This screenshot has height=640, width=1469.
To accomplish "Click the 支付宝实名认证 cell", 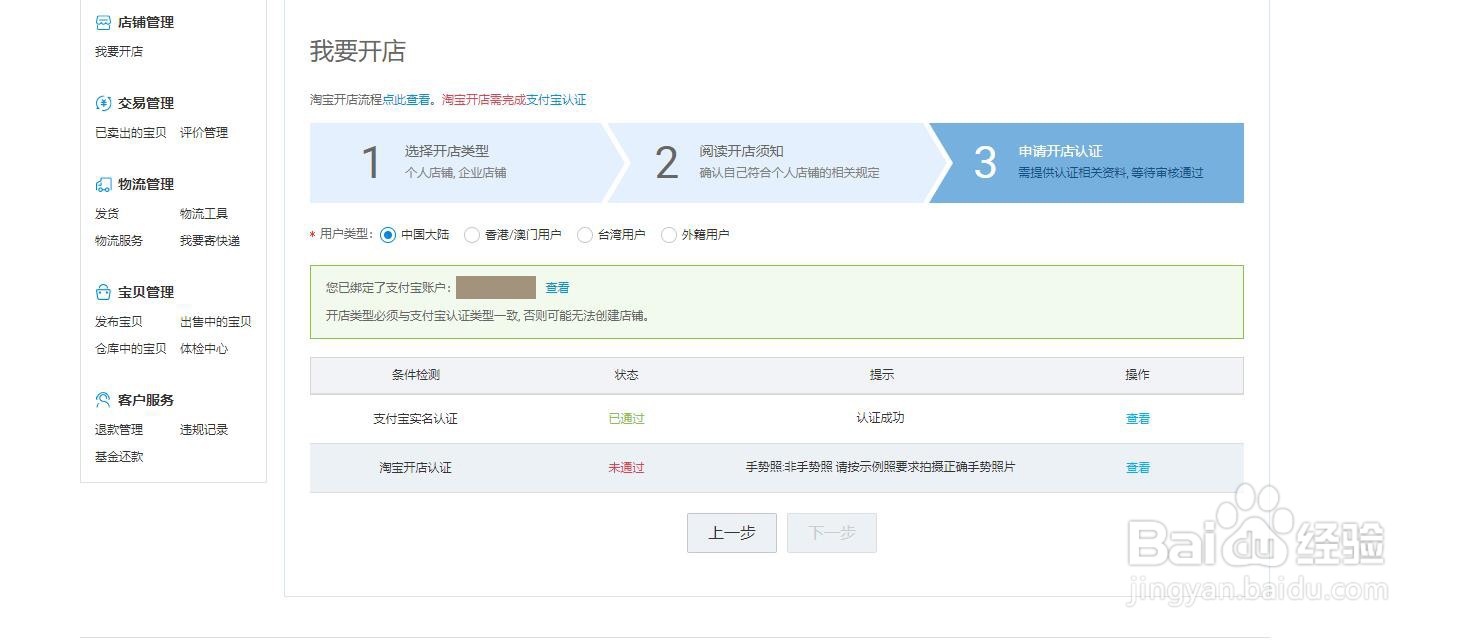I will 415,419.
